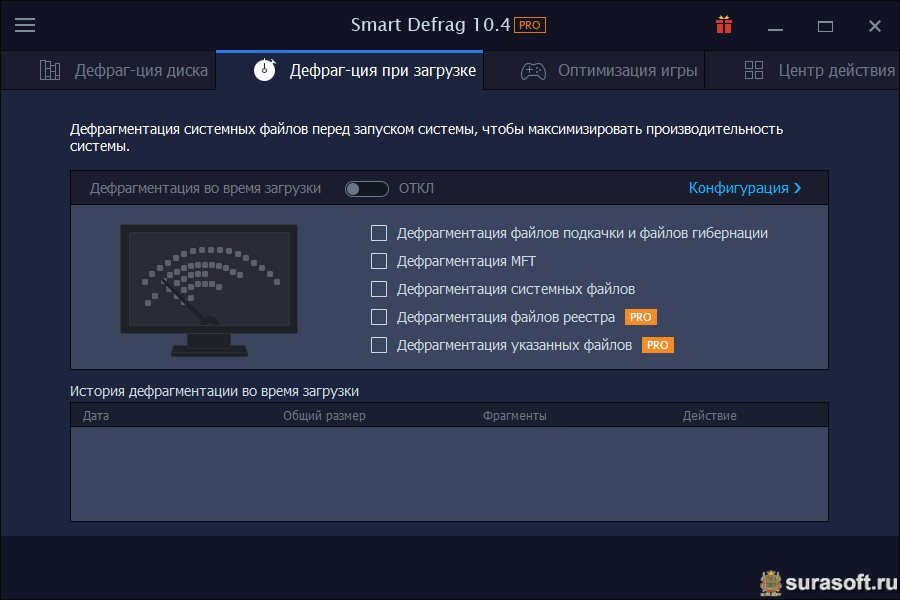Check defrag of pagefile and hibernation files
This screenshot has height=600, width=900.
tap(379, 233)
